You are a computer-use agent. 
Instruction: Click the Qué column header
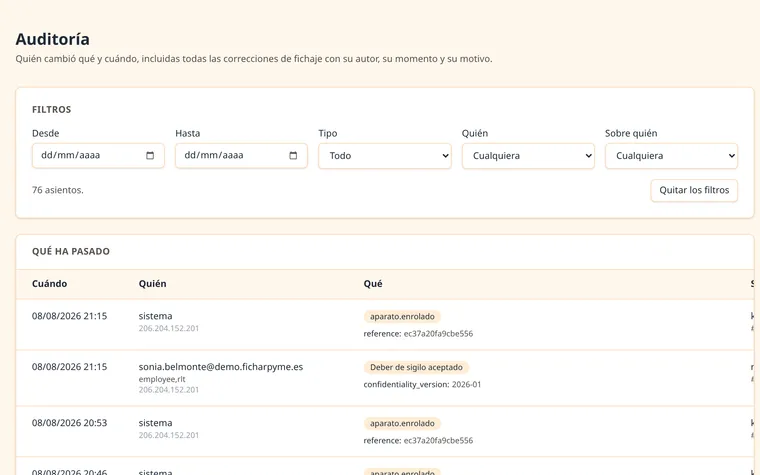[373, 284]
